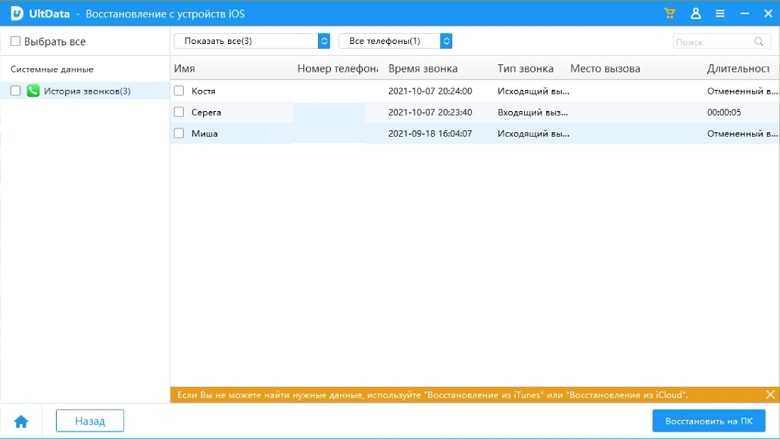Click the home icon at bottom left

click(x=21, y=421)
